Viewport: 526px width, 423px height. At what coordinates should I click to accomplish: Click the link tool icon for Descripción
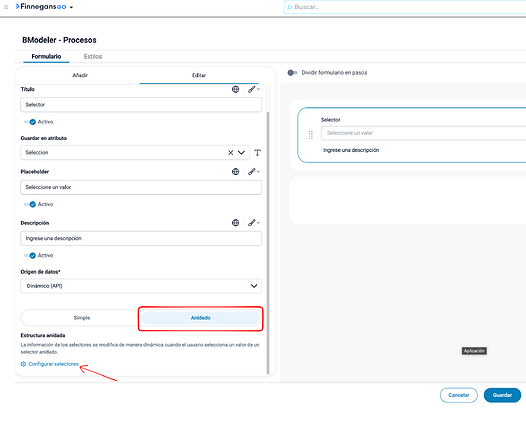point(253,223)
